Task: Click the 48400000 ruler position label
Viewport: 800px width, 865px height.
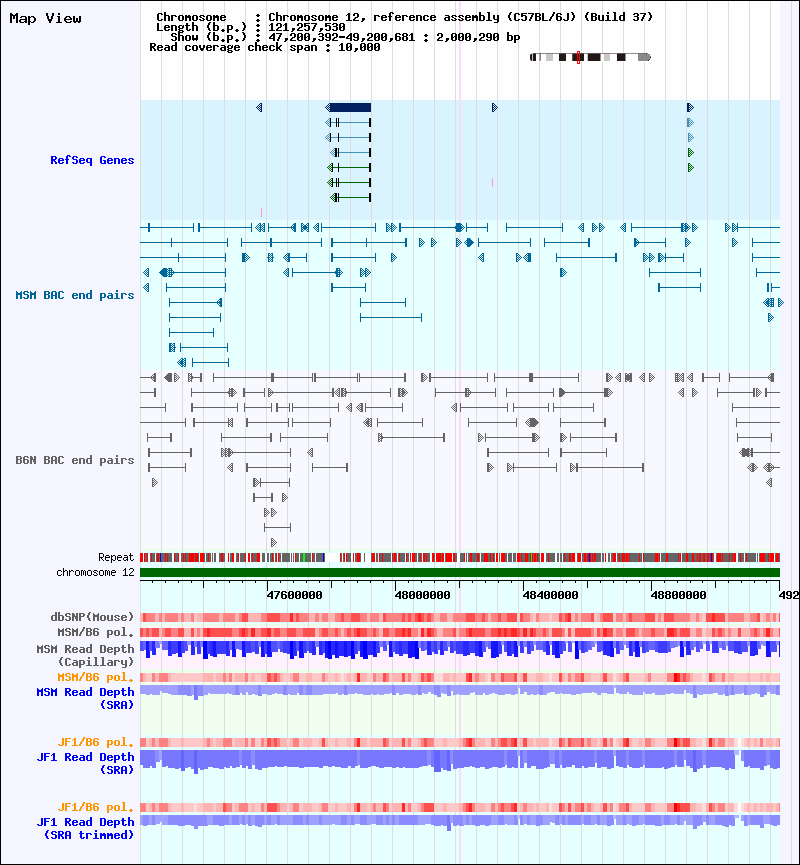Action: coord(551,595)
